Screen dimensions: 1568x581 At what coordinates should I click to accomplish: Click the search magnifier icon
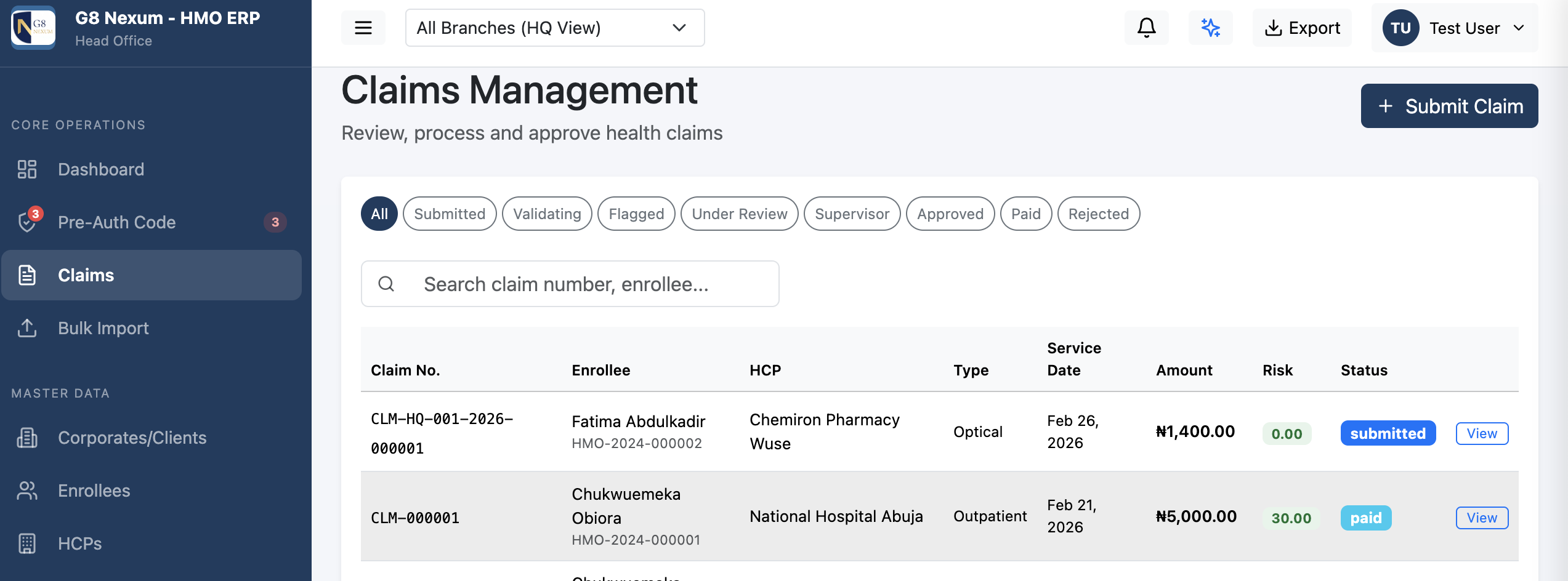[x=386, y=284]
